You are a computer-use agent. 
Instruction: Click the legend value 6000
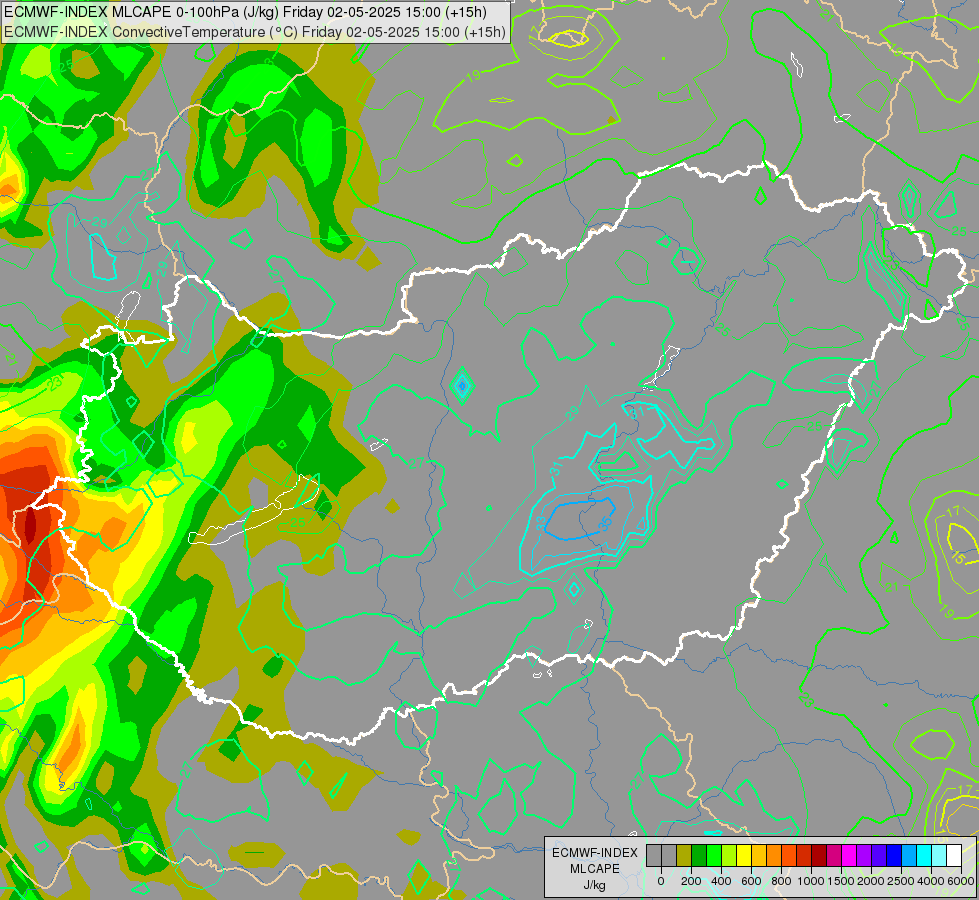tap(961, 881)
